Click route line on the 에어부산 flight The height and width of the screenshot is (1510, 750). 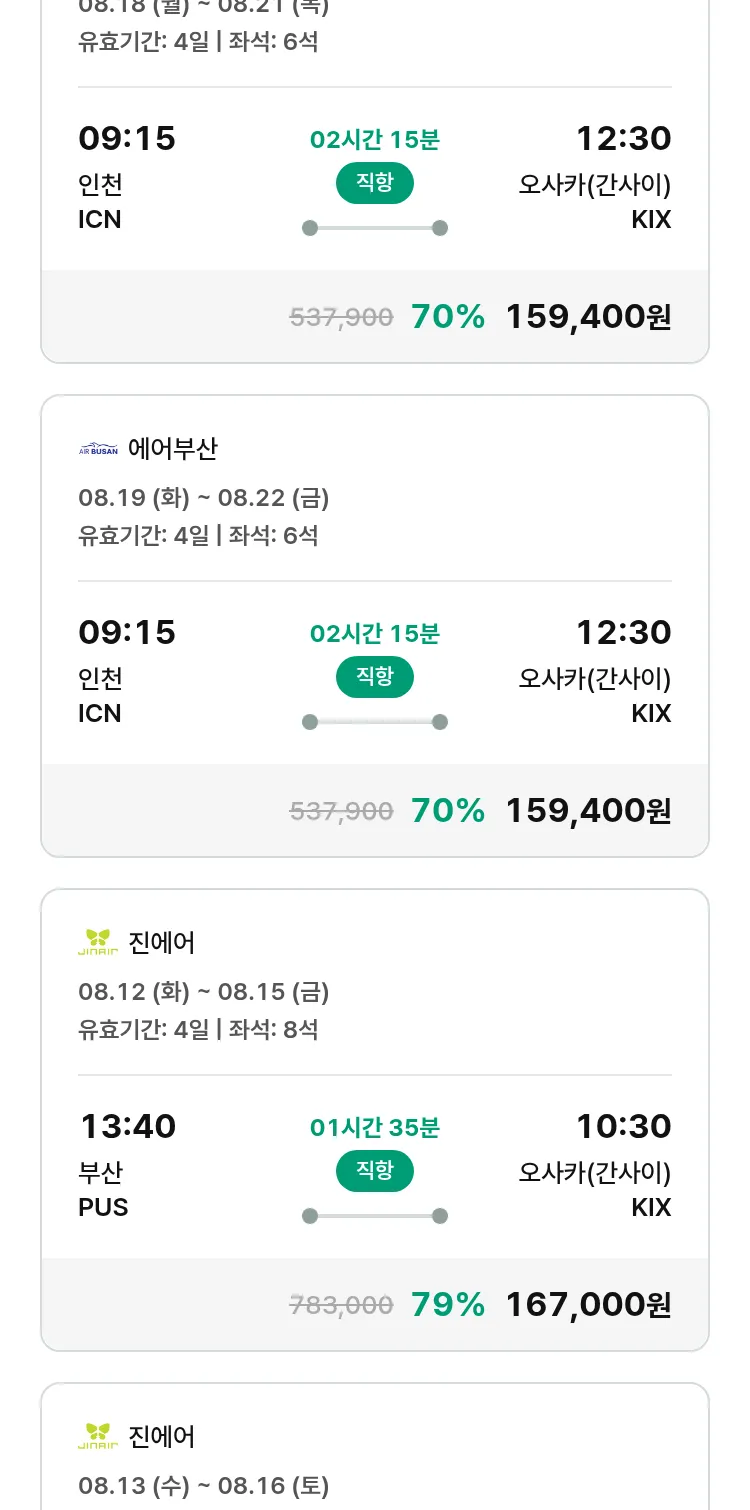(375, 722)
